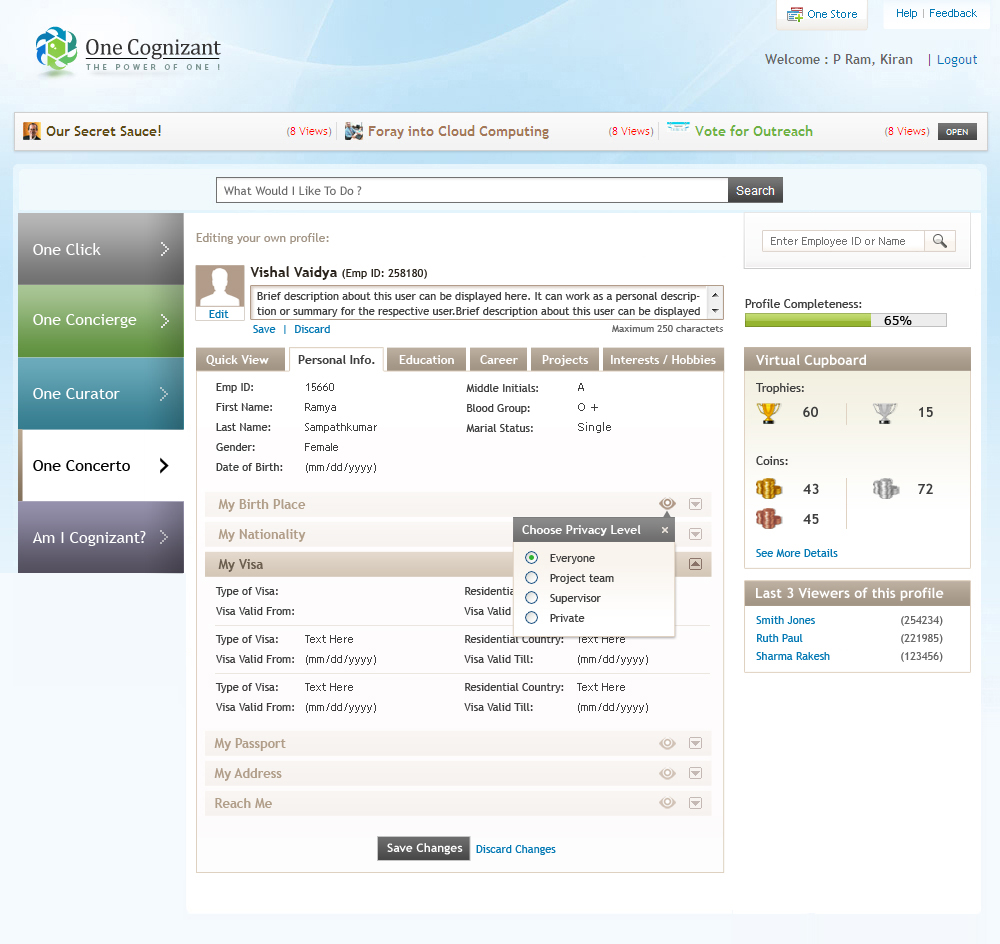Click the Profile Completeness progress bar
1000x944 pixels.
coord(845,320)
